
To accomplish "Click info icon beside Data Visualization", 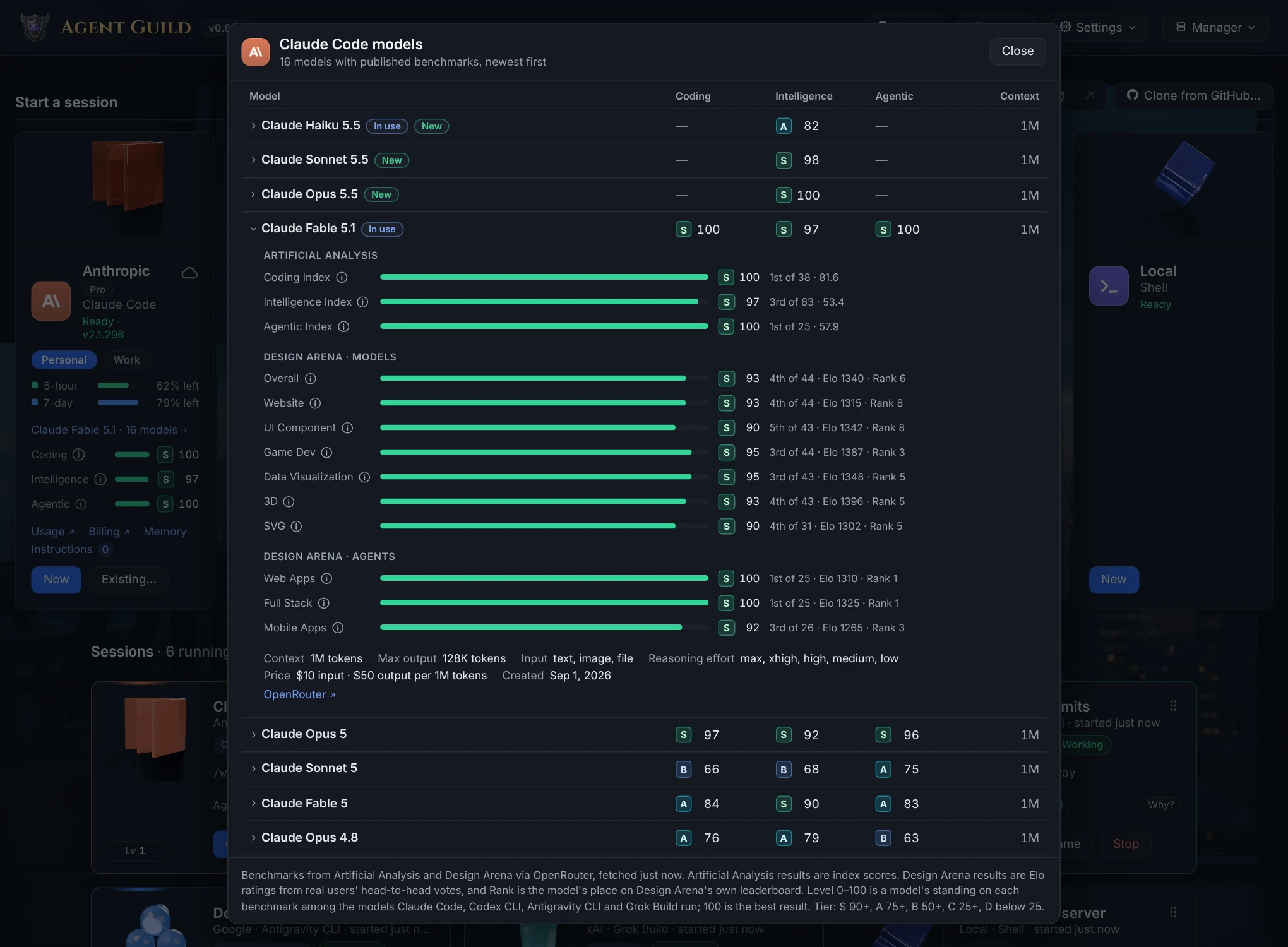I will pos(364,477).
